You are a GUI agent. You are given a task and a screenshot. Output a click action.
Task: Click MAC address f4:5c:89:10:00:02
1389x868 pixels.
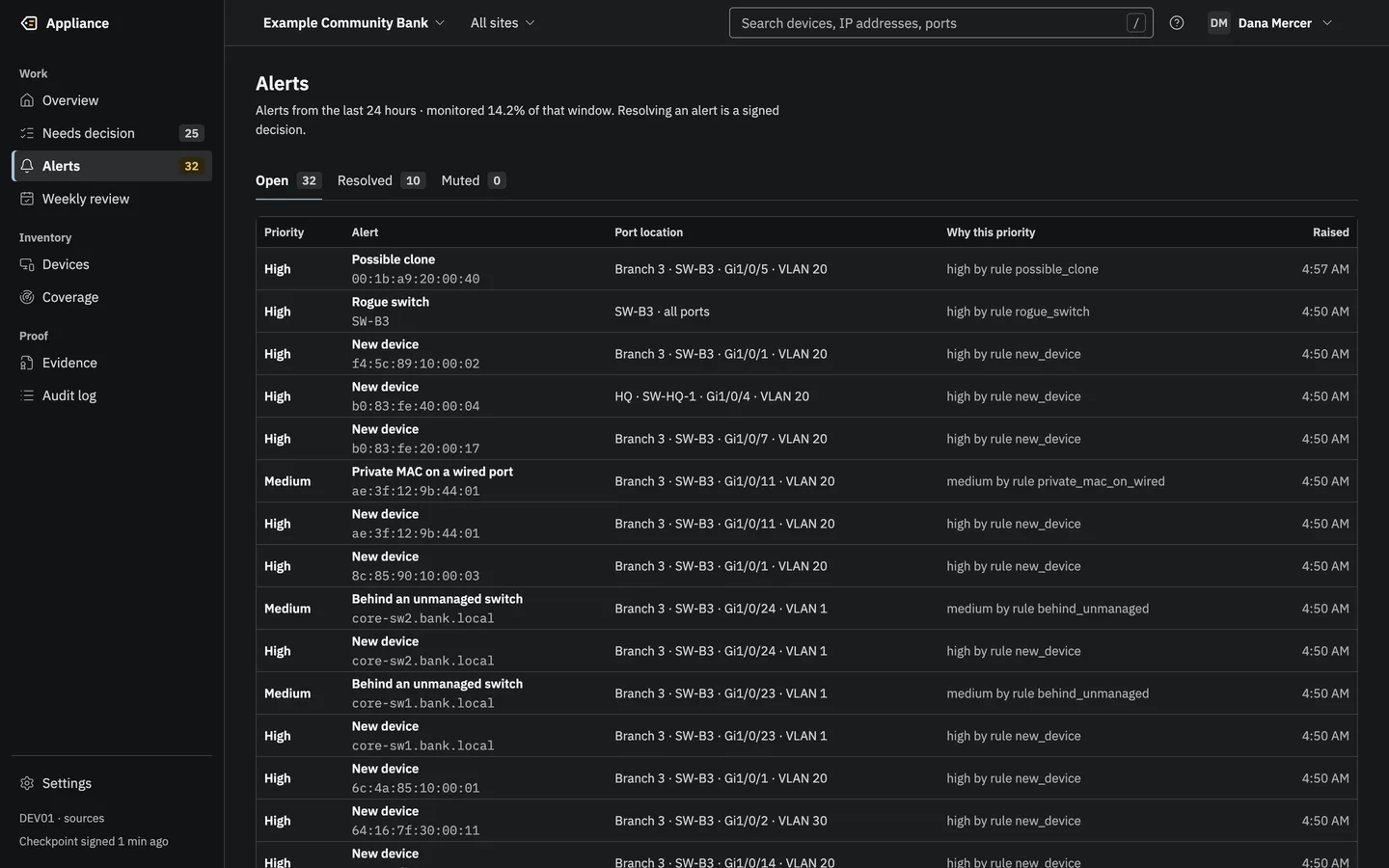coord(416,364)
